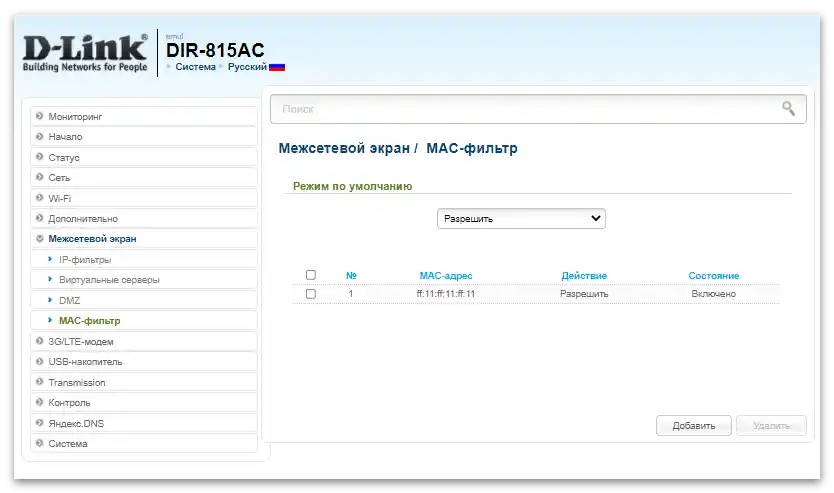
Task: Click the arrow icon beside Виртуальные серверы
Action: pyautogui.click(x=50, y=279)
